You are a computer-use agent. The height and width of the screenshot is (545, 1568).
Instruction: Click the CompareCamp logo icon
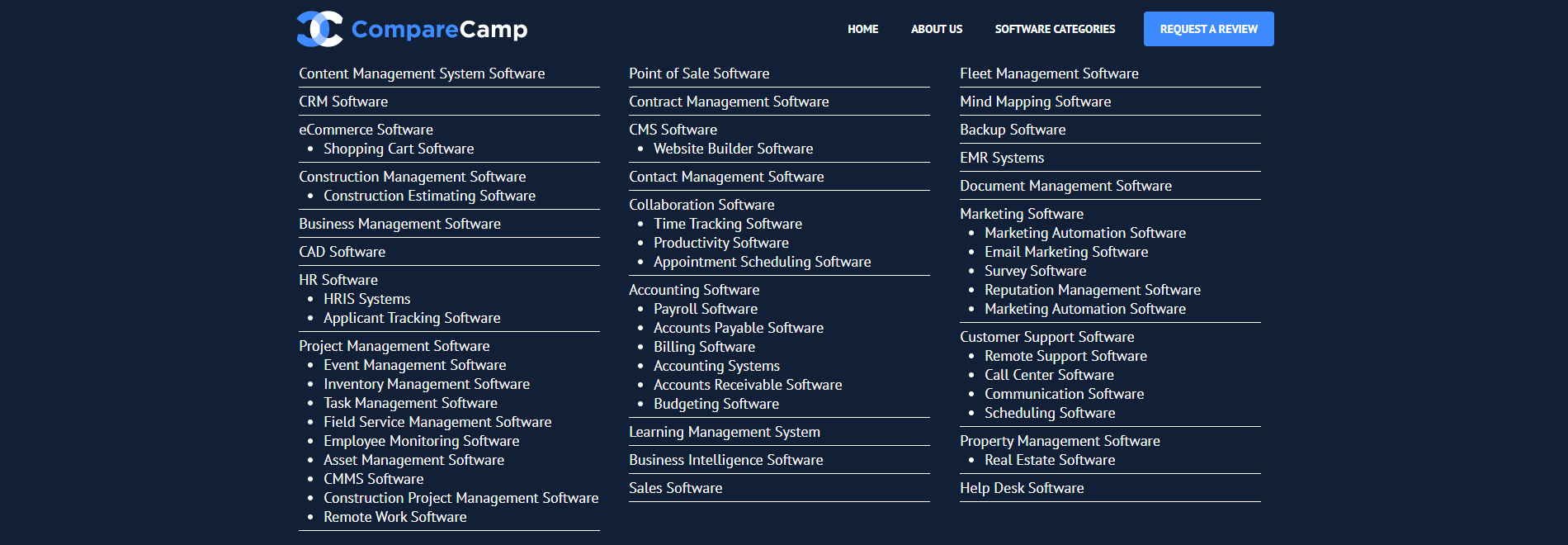coord(319,29)
